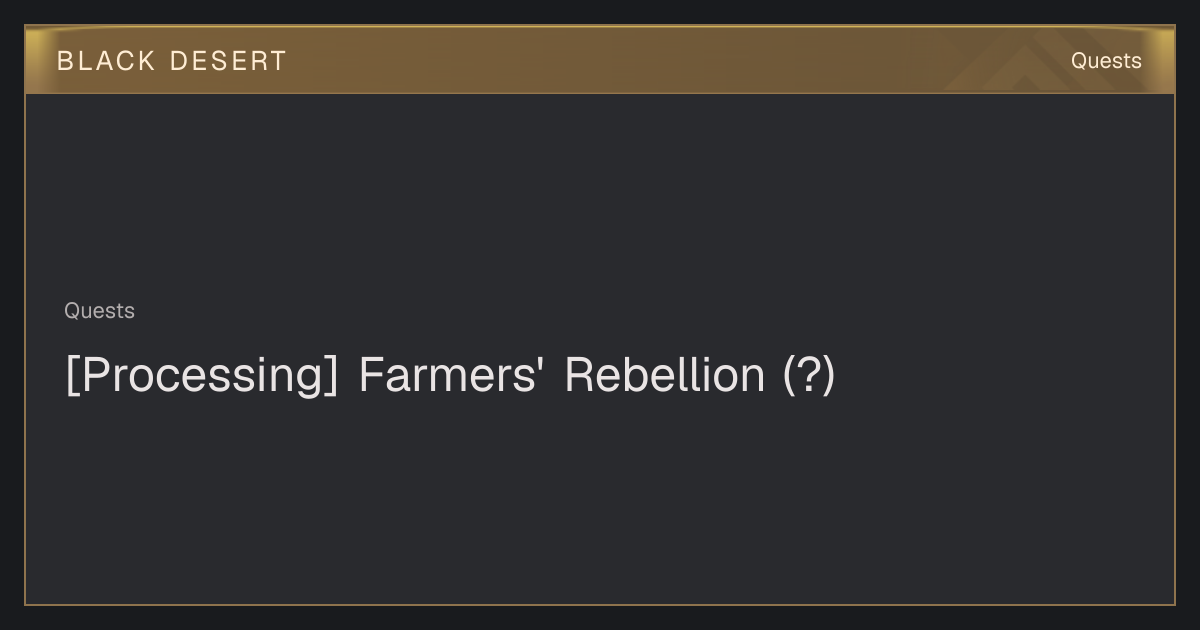This screenshot has width=1200, height=630.
Task: Click empty gold banner area beside the logo
Action: click(600, 61)
